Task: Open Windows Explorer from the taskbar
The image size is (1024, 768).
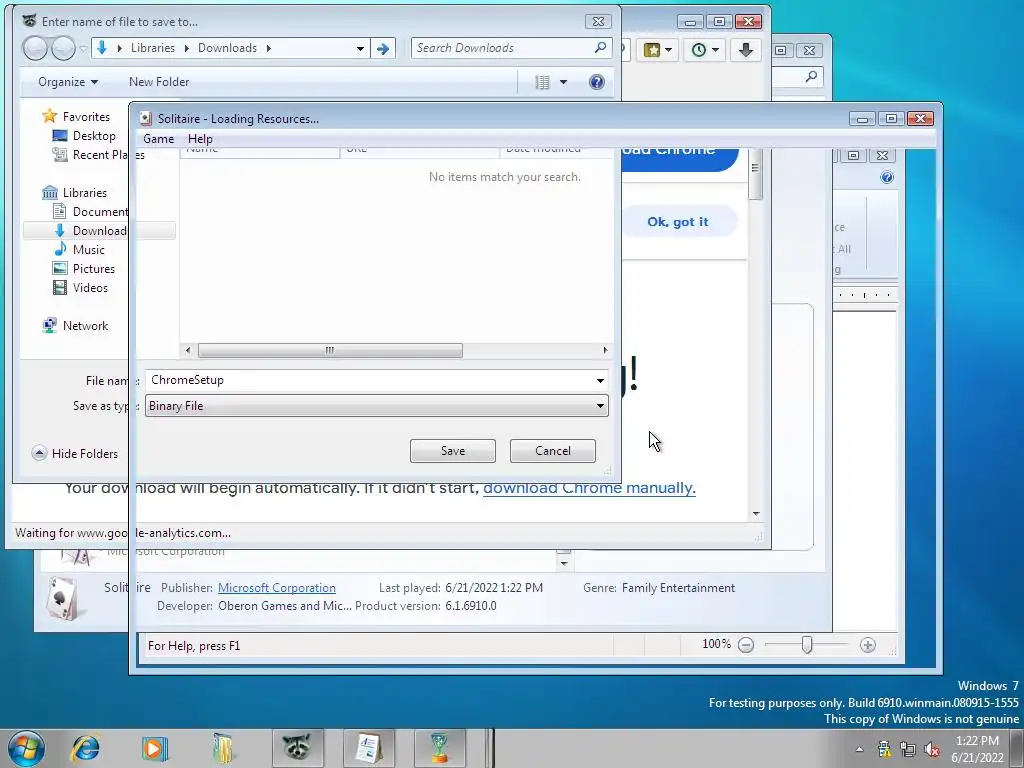Action: tap(224, 748)
